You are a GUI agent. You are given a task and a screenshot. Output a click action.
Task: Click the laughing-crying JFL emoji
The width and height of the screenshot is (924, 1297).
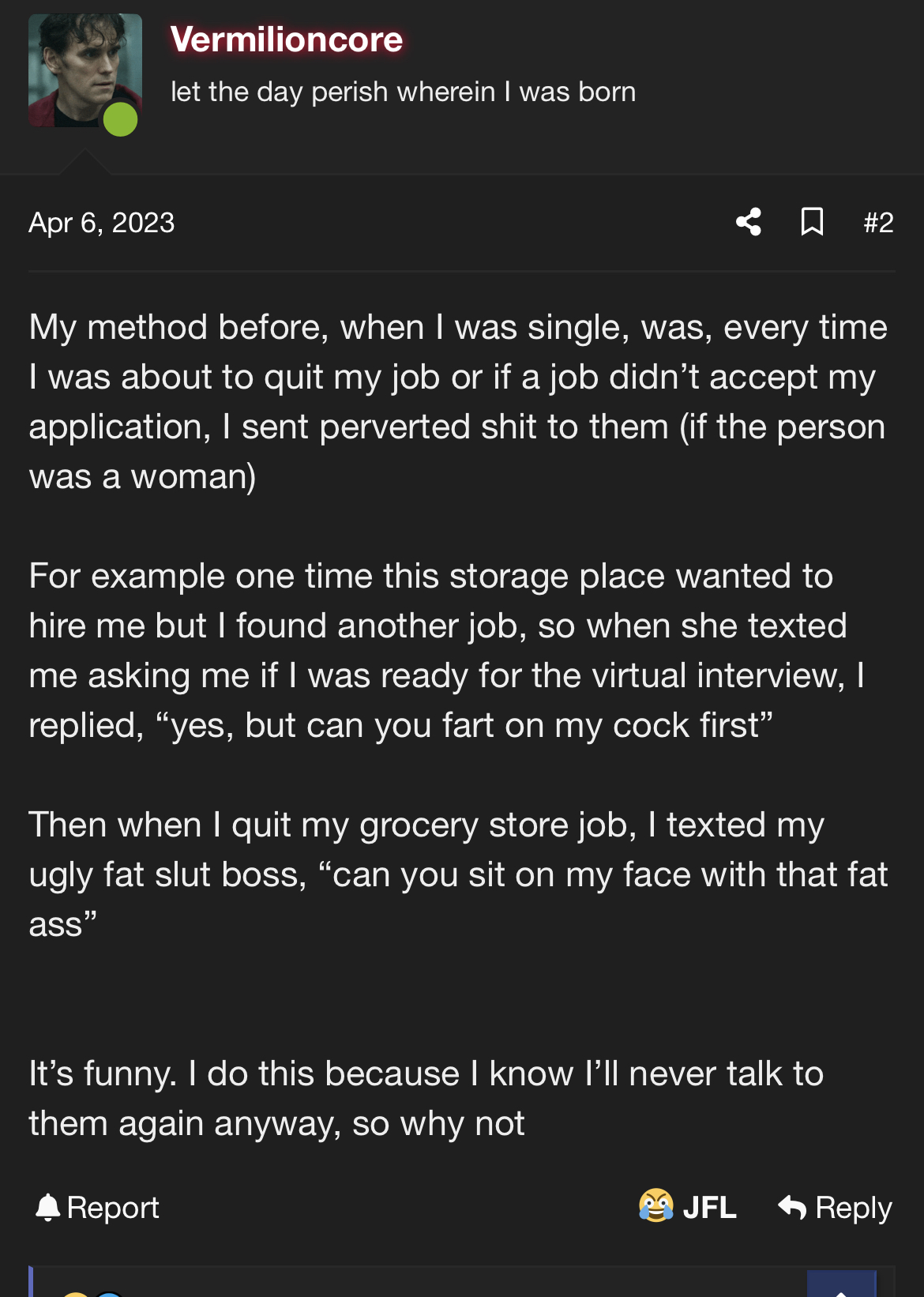pos(656,1205)
